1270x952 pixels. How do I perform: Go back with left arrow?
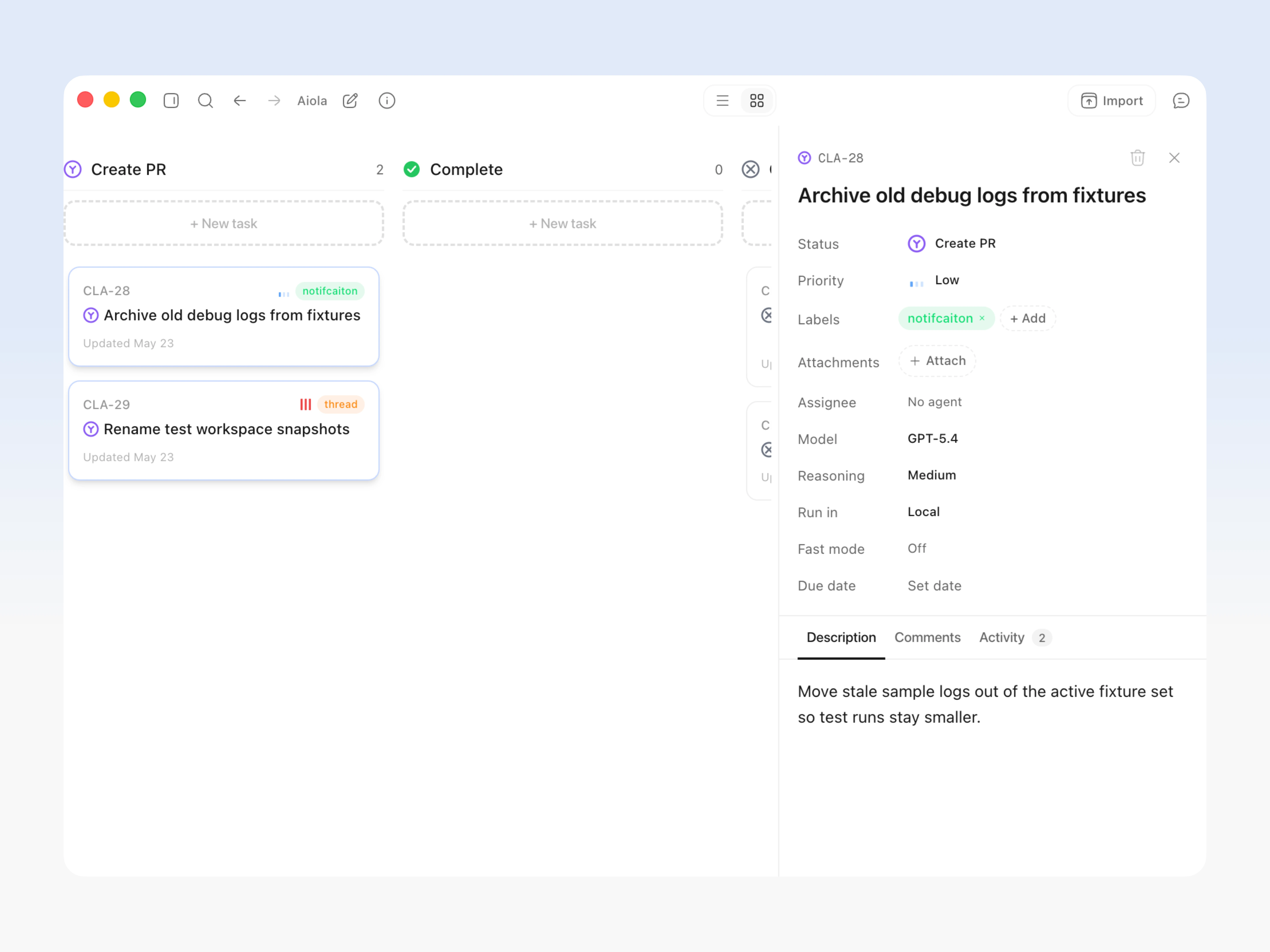click(240, 100)
